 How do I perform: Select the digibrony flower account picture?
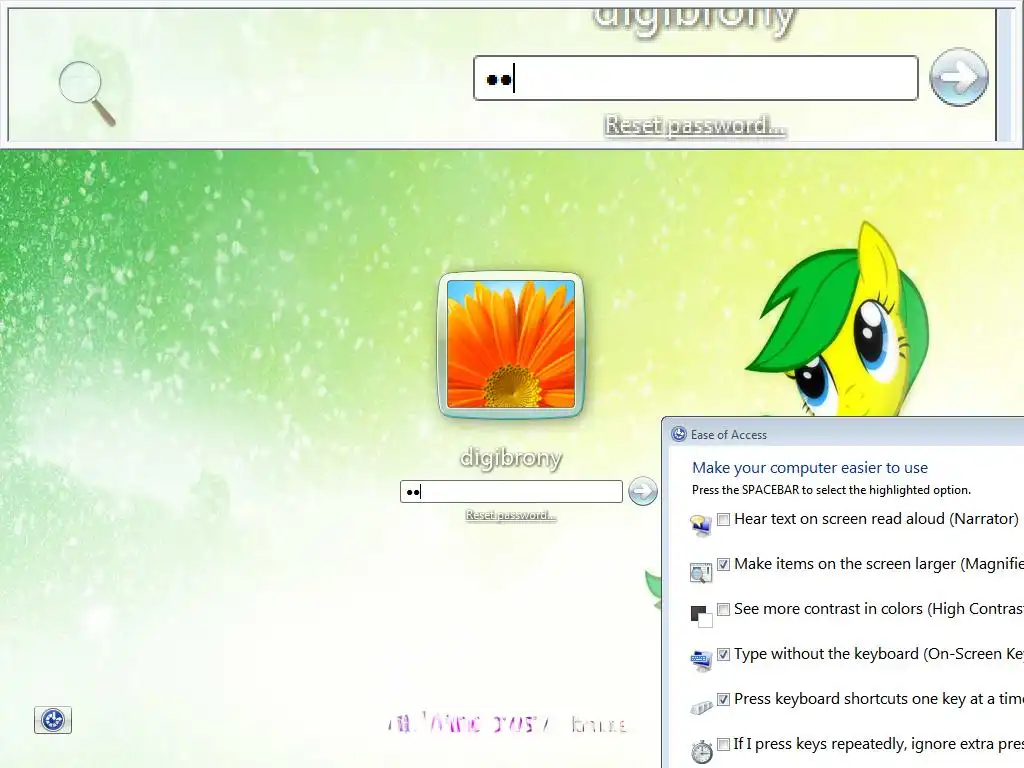[x=511, y=345]
